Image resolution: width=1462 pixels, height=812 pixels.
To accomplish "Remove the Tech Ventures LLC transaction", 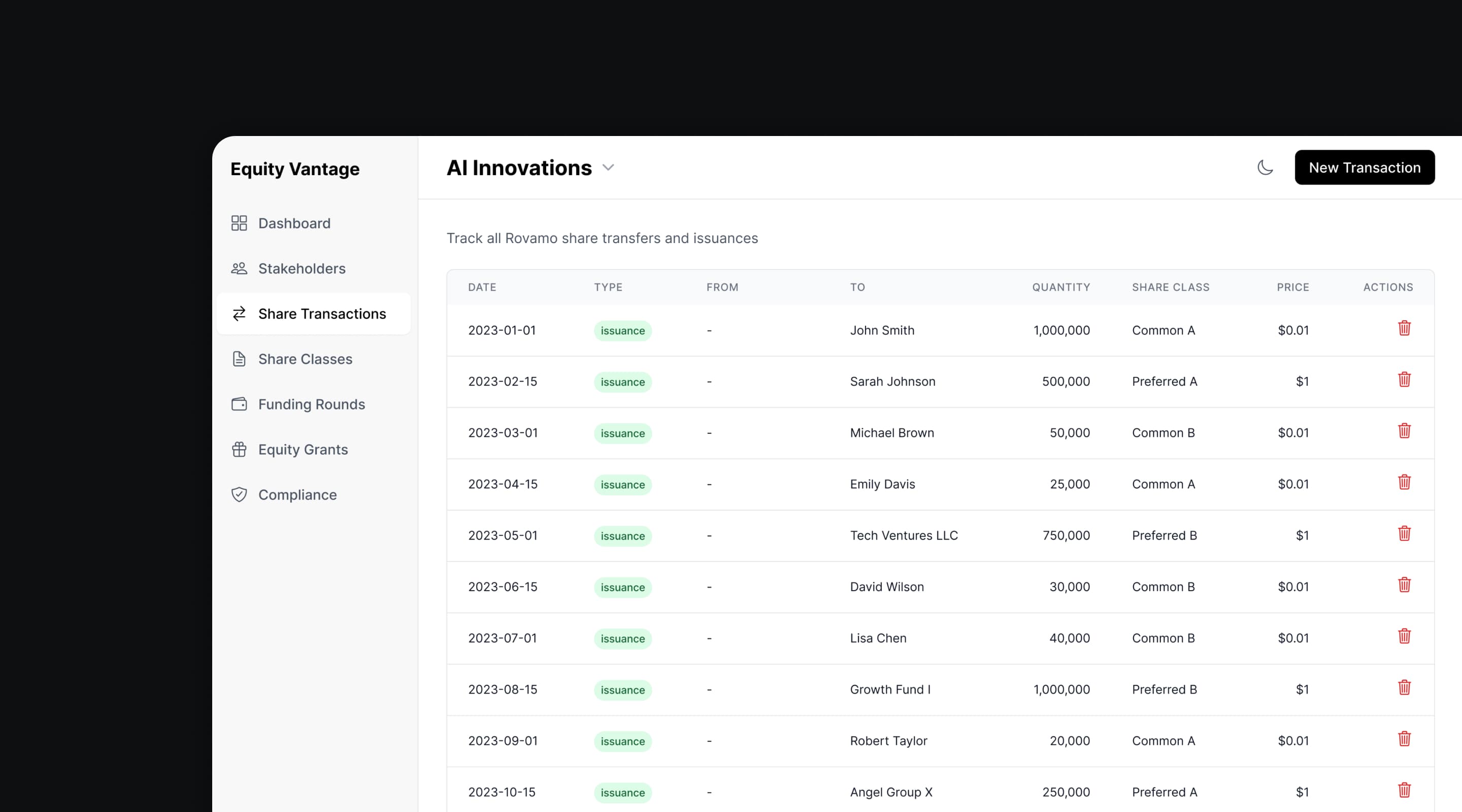I will click(x=1404, y=533).
